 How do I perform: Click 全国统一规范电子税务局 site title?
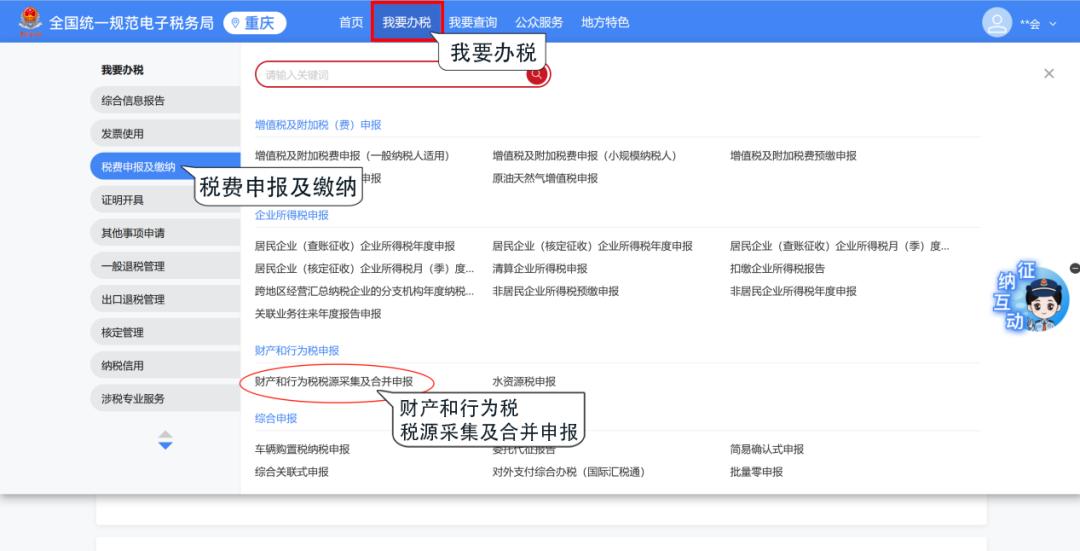[132, 23]
